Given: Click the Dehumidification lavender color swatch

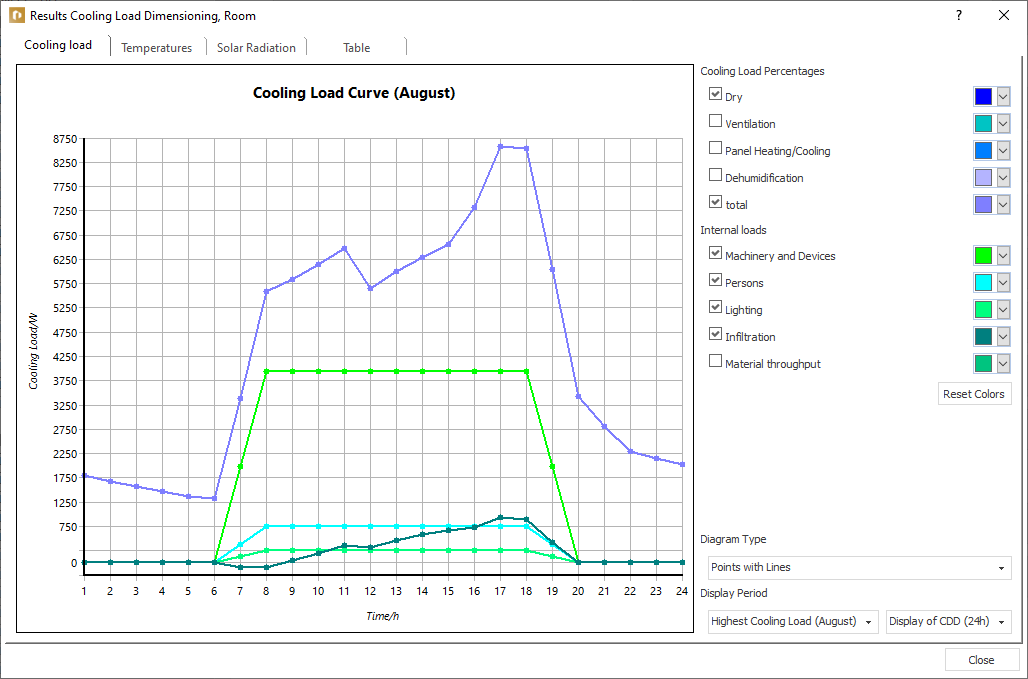Looking at the screenshot, I should (983, 178).
